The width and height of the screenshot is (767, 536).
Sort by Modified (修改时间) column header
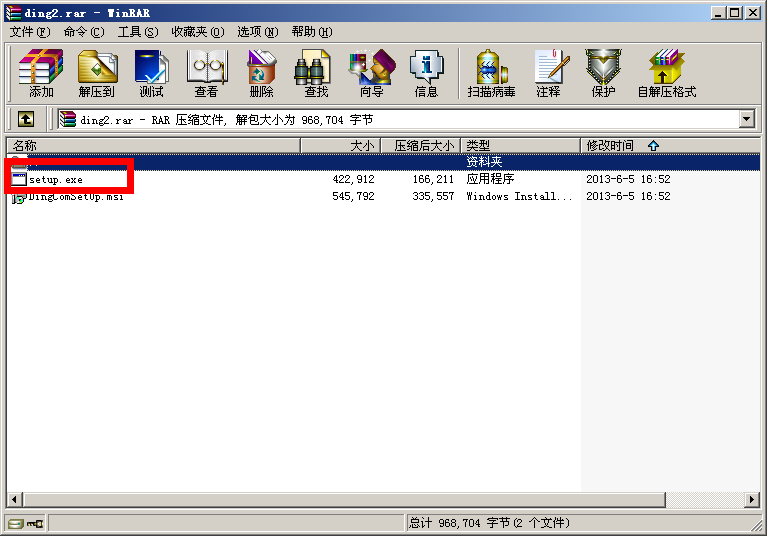click(x=670, y=146)
